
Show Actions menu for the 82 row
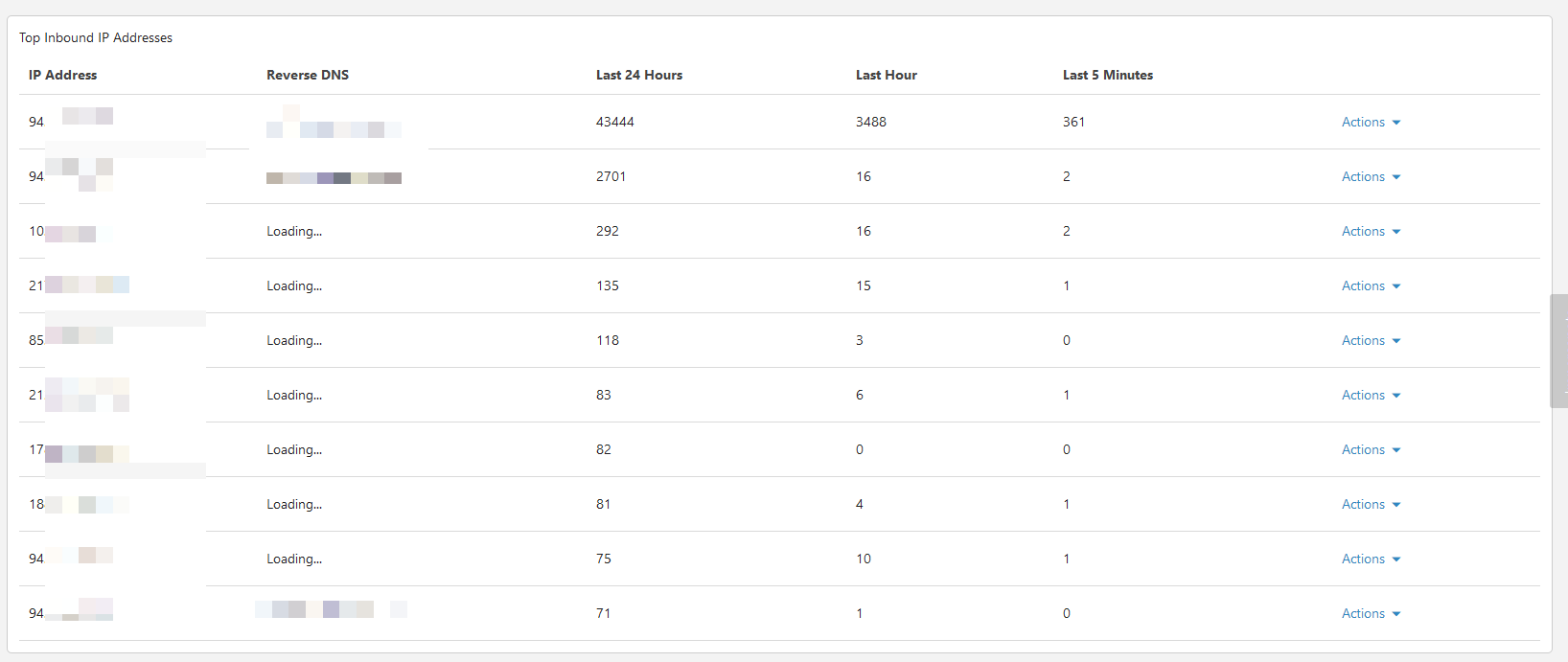[x=1371, y=450]
